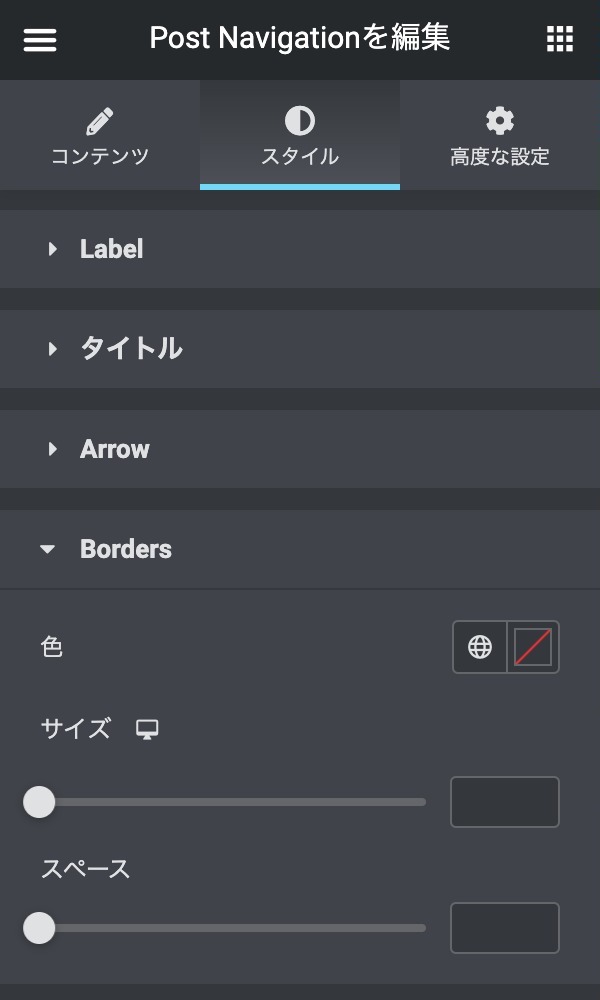Focus the サイズ value input field
The width and height of the screenshot is (600, 1000).
504,802
